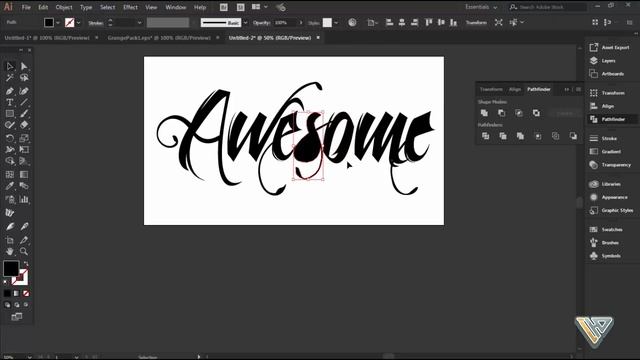
Task: Open the Layers panel from dock
Action: pos(608,61)
